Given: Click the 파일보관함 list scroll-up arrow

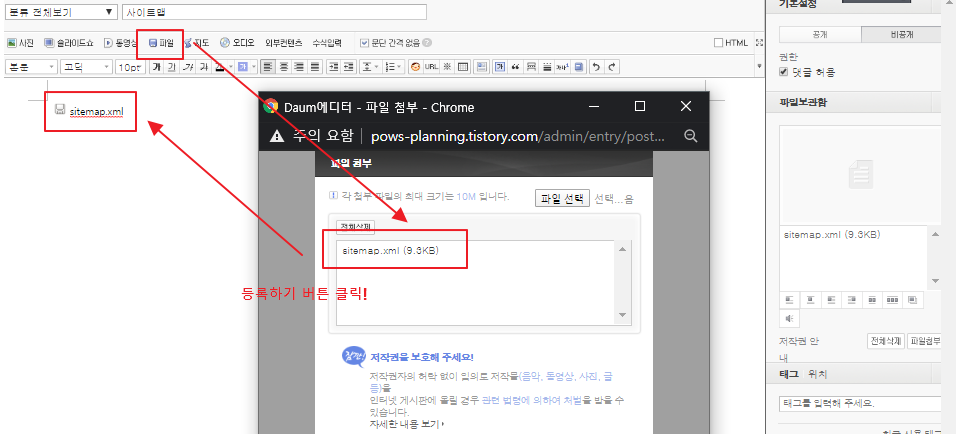Looking at the screenshot, I should click(935, 234).
